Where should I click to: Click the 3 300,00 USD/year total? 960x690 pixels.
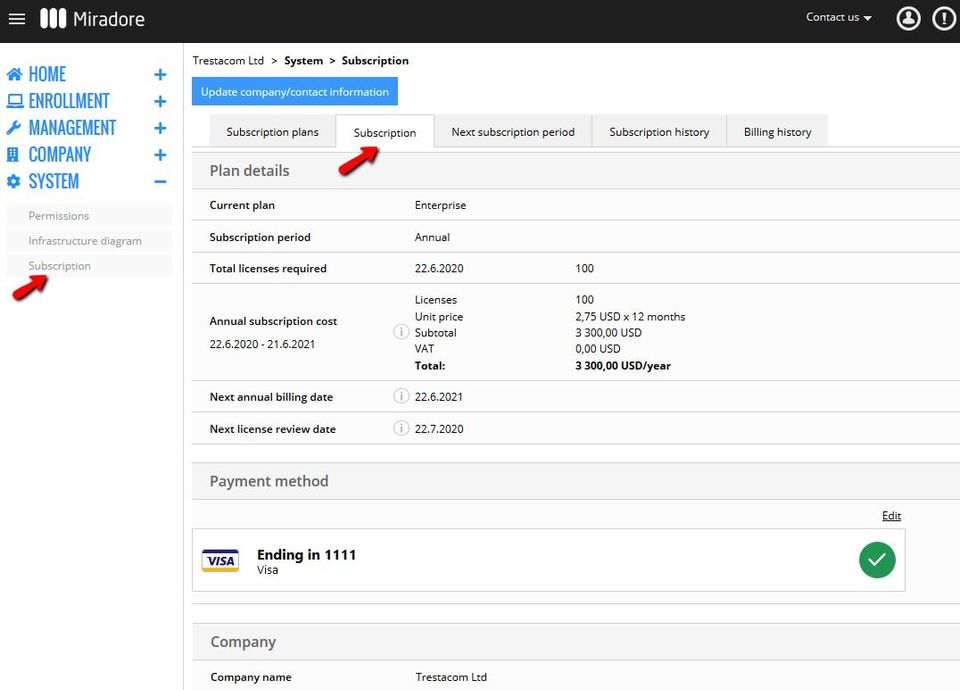tap(623, 366)
